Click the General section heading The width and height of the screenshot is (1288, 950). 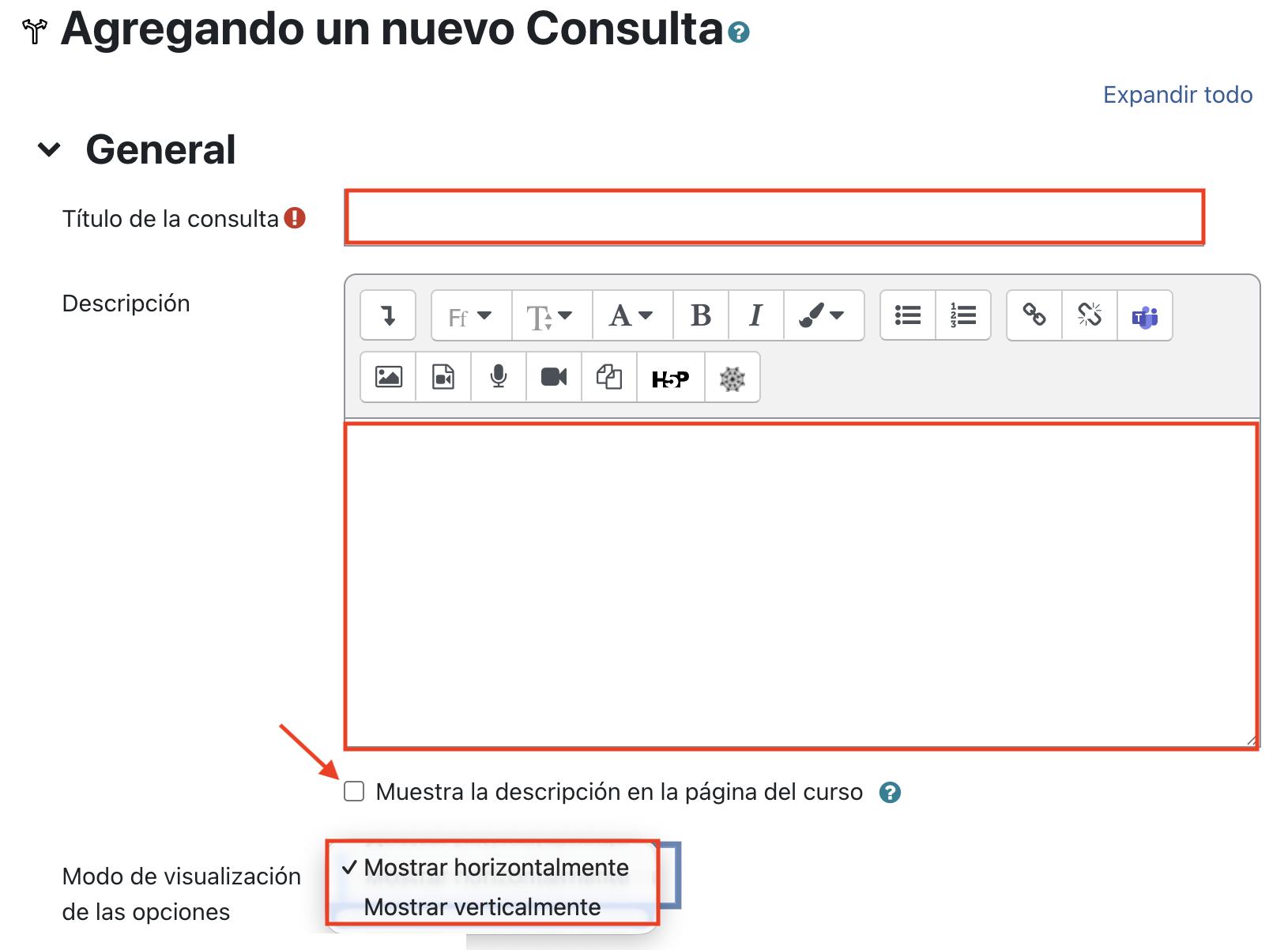(x=160, y=149)
